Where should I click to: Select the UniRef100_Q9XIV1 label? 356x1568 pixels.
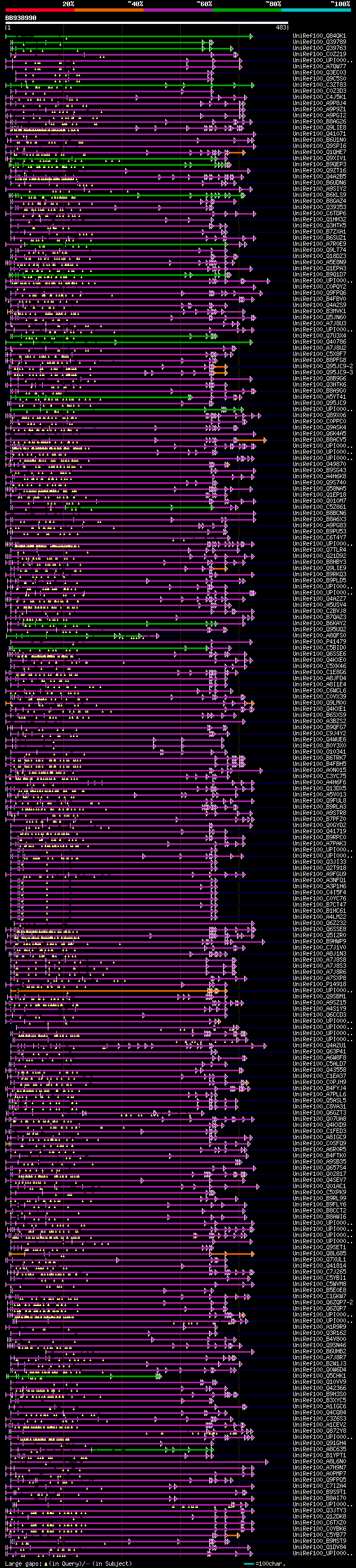tap(319, 159)
